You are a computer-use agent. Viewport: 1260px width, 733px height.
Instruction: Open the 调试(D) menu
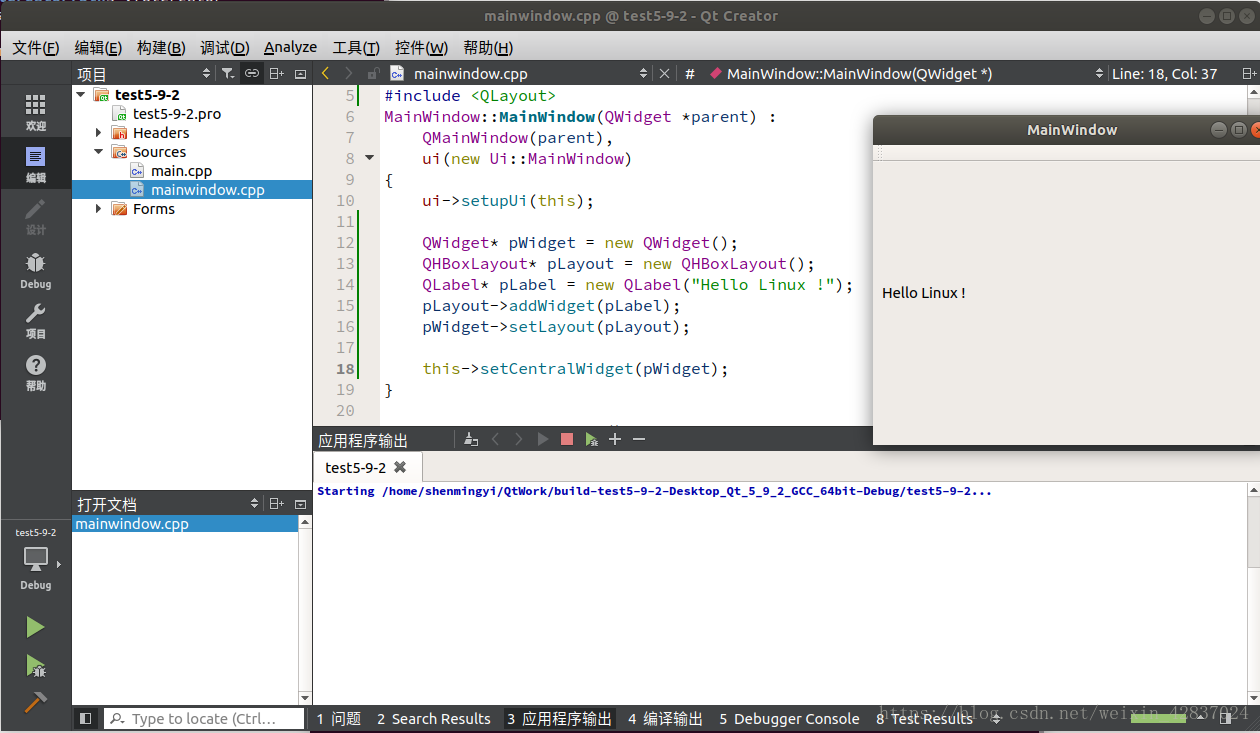click(x=224, y=47)
